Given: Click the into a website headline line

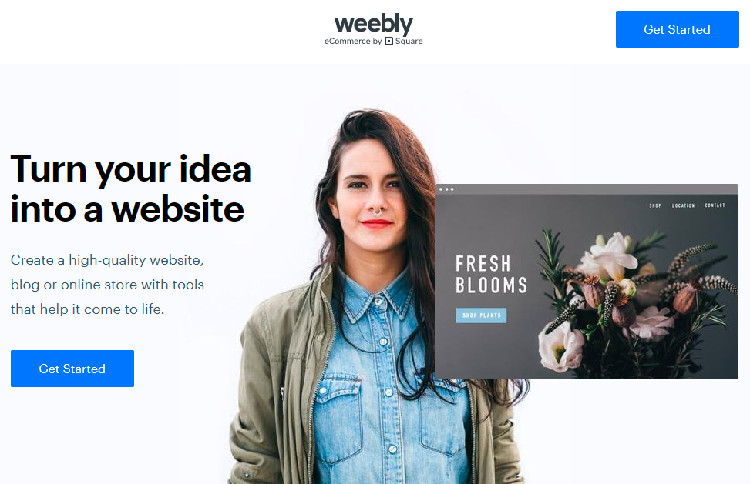Looking at the screenshot, I should coord(127,209).
